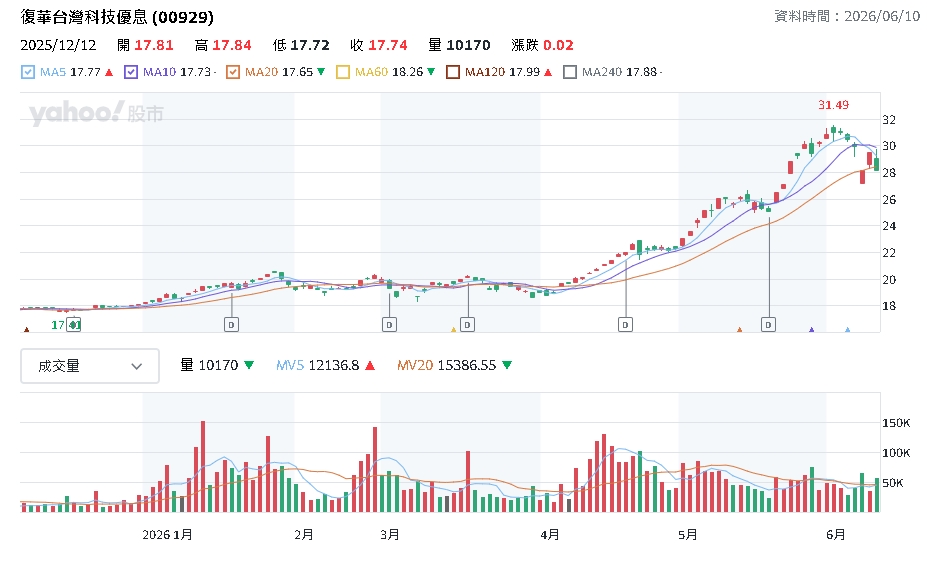The image size is (927, 569).
Task: Click the dividend D marker in early March
Action: [389, 325]
